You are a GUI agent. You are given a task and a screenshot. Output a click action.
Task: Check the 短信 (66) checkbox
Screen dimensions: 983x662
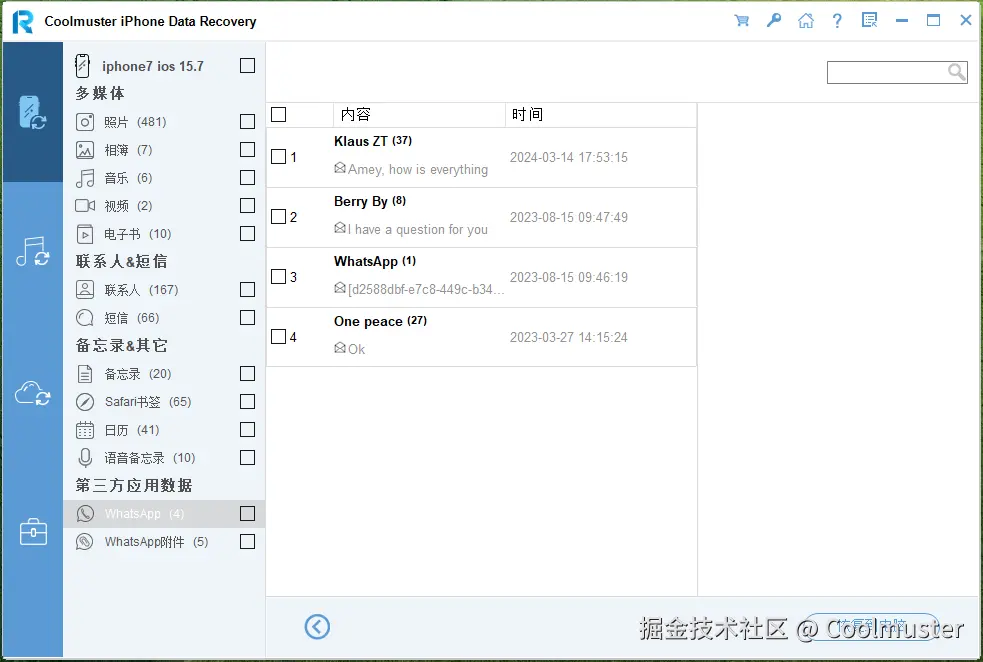248,318
